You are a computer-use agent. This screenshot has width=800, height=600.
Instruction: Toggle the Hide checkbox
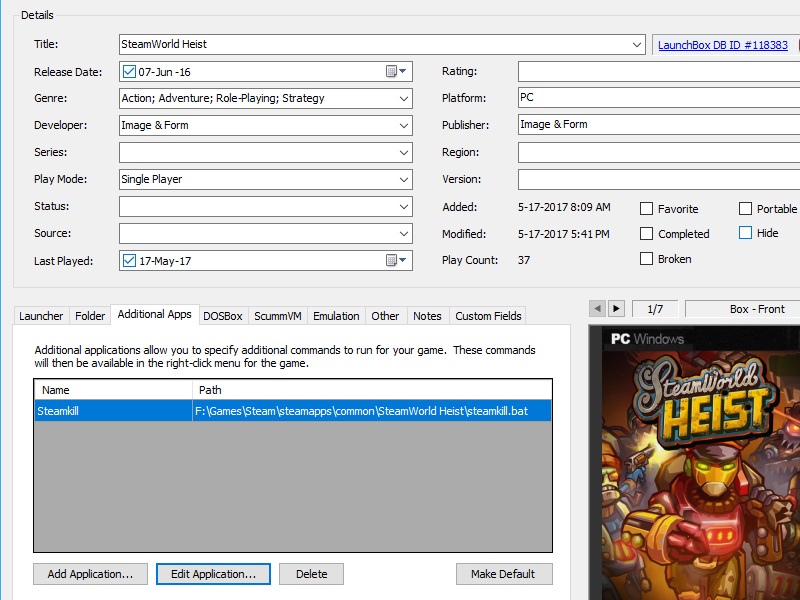coord(745,233)
